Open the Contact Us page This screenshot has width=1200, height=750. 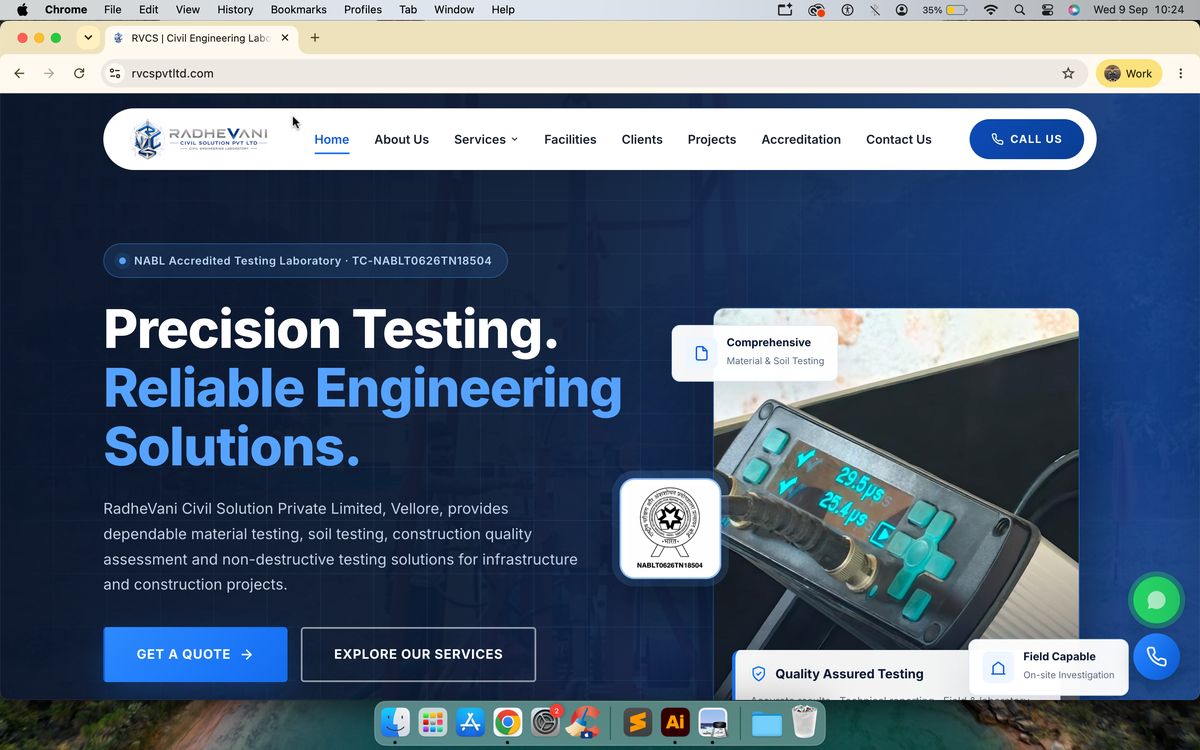click(899, 139)
